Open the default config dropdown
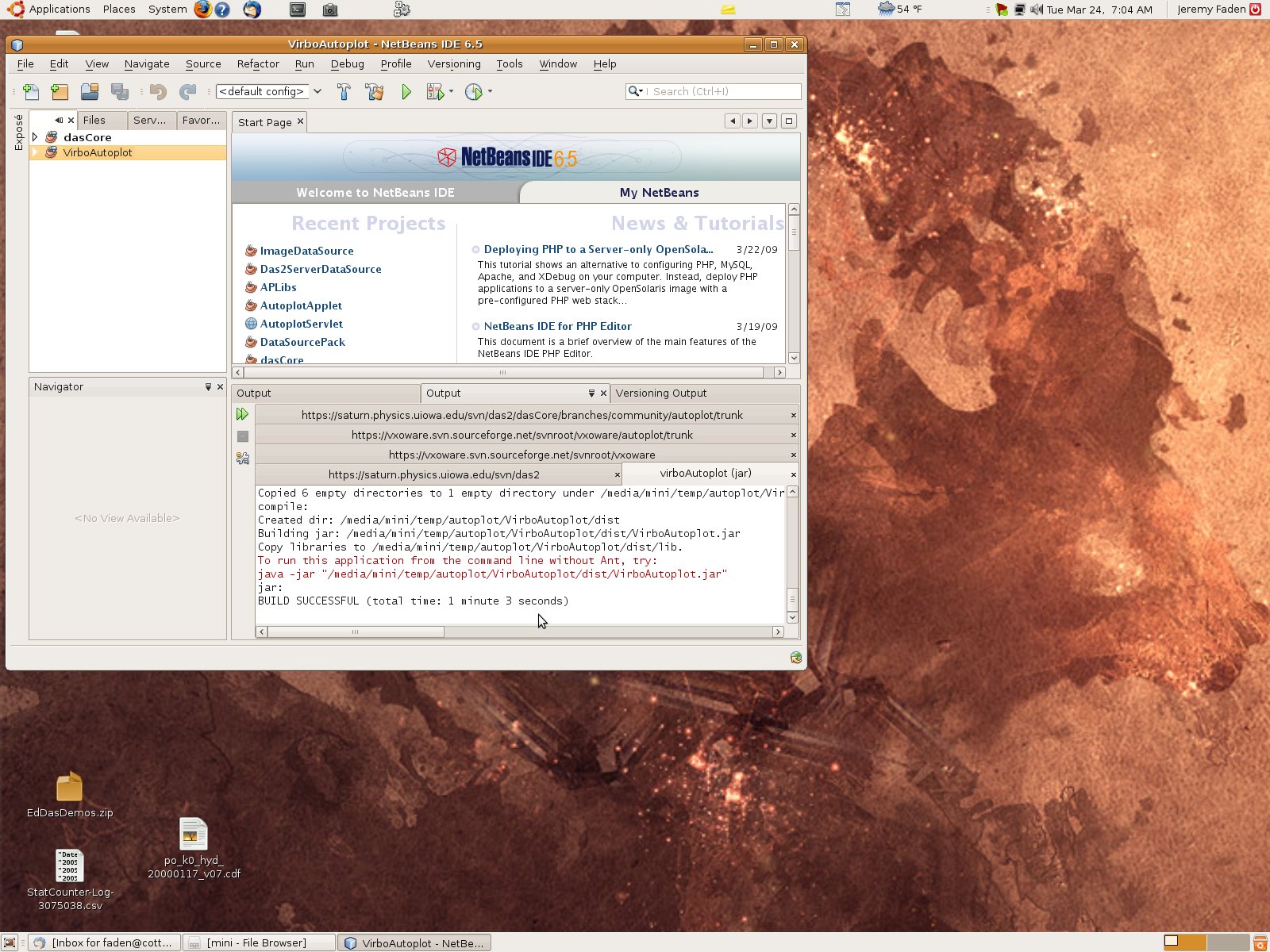 [317, 91]
